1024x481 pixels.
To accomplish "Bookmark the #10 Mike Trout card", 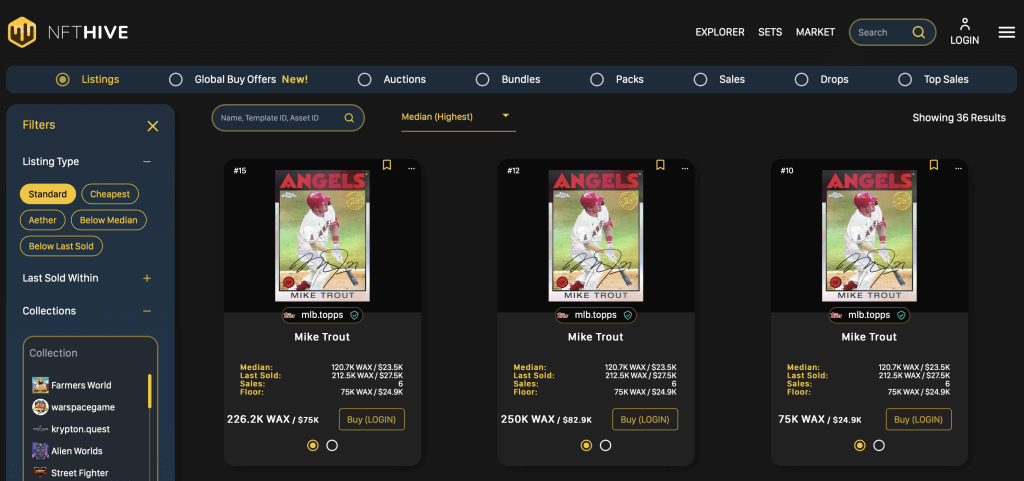I will (x=934, y=165).
